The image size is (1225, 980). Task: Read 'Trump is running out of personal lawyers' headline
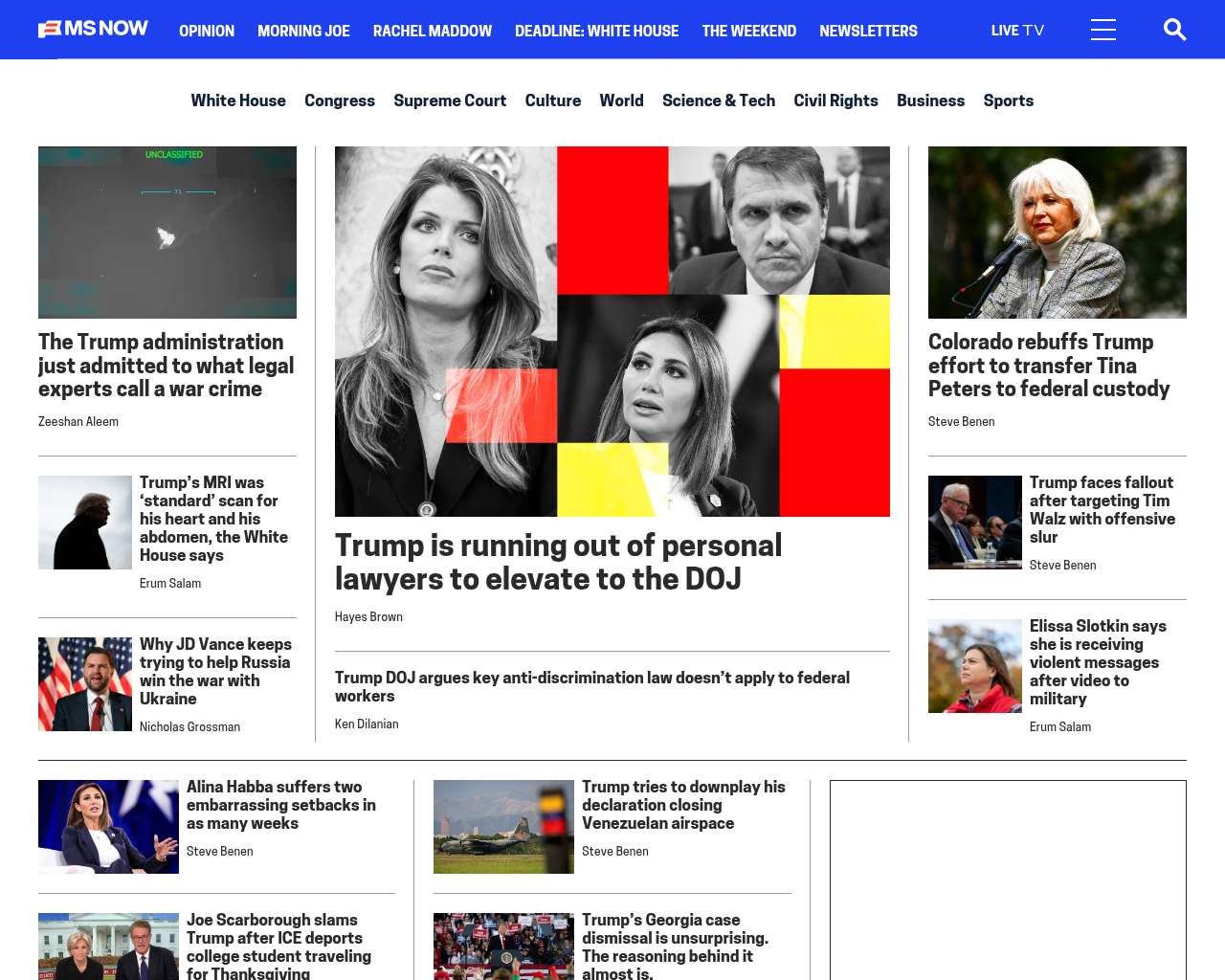tap(558, 562)
